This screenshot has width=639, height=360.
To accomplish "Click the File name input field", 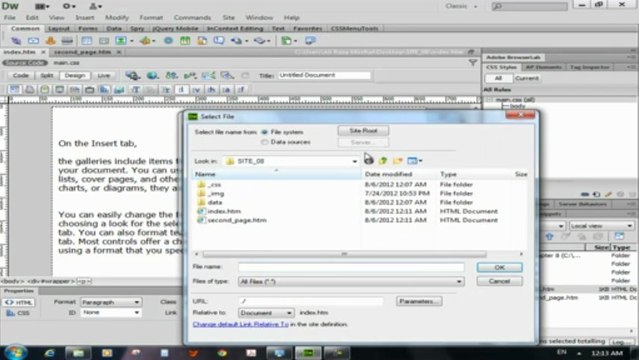I will point(351,267).
